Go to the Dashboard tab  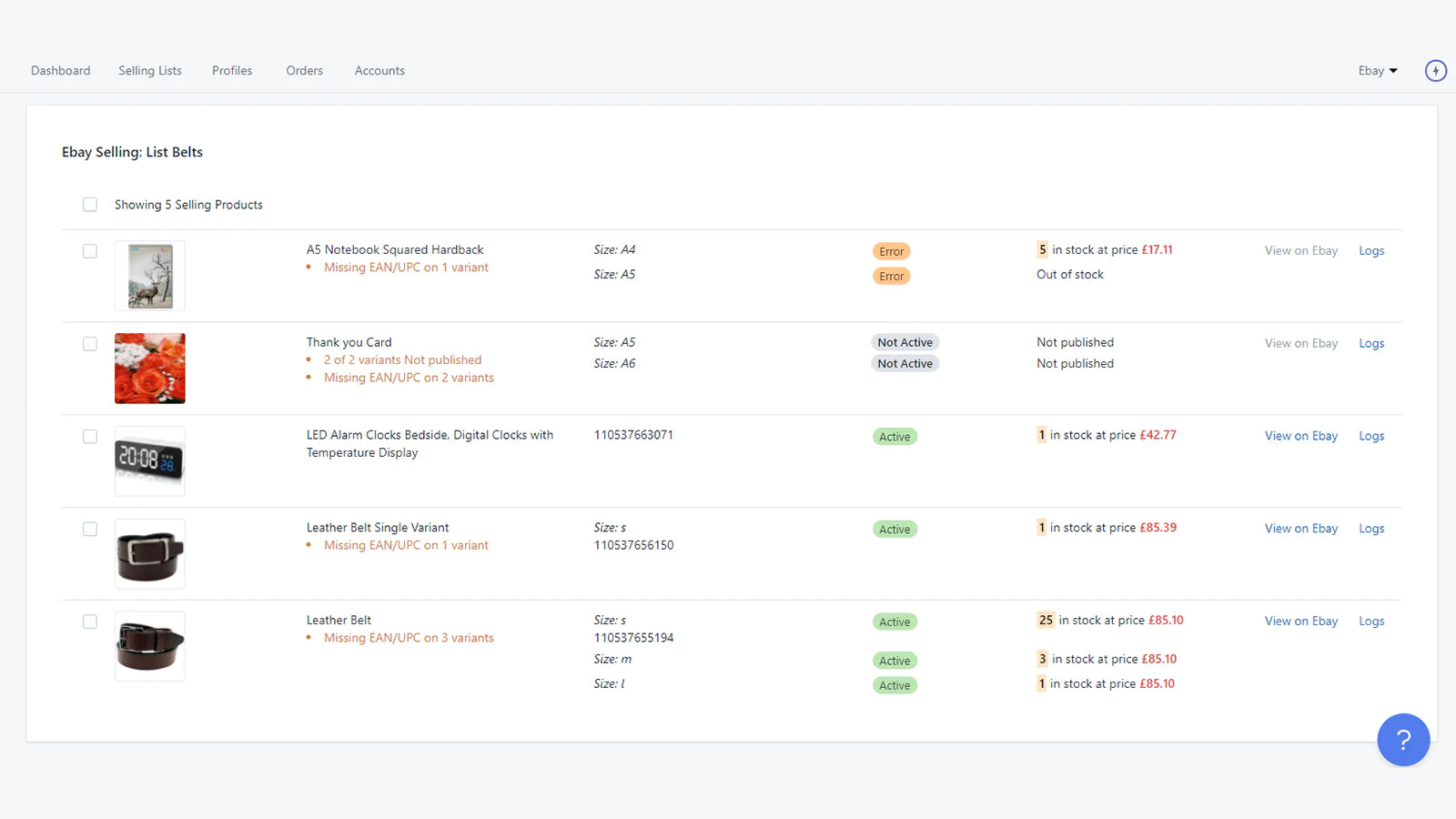61,71
